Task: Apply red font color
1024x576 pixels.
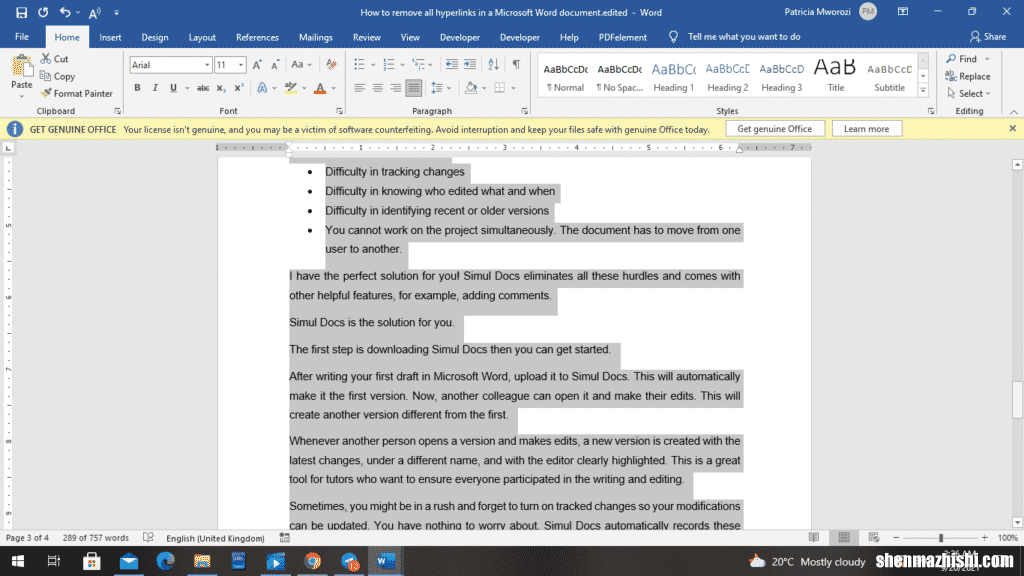Action: [x=320, y=88]
